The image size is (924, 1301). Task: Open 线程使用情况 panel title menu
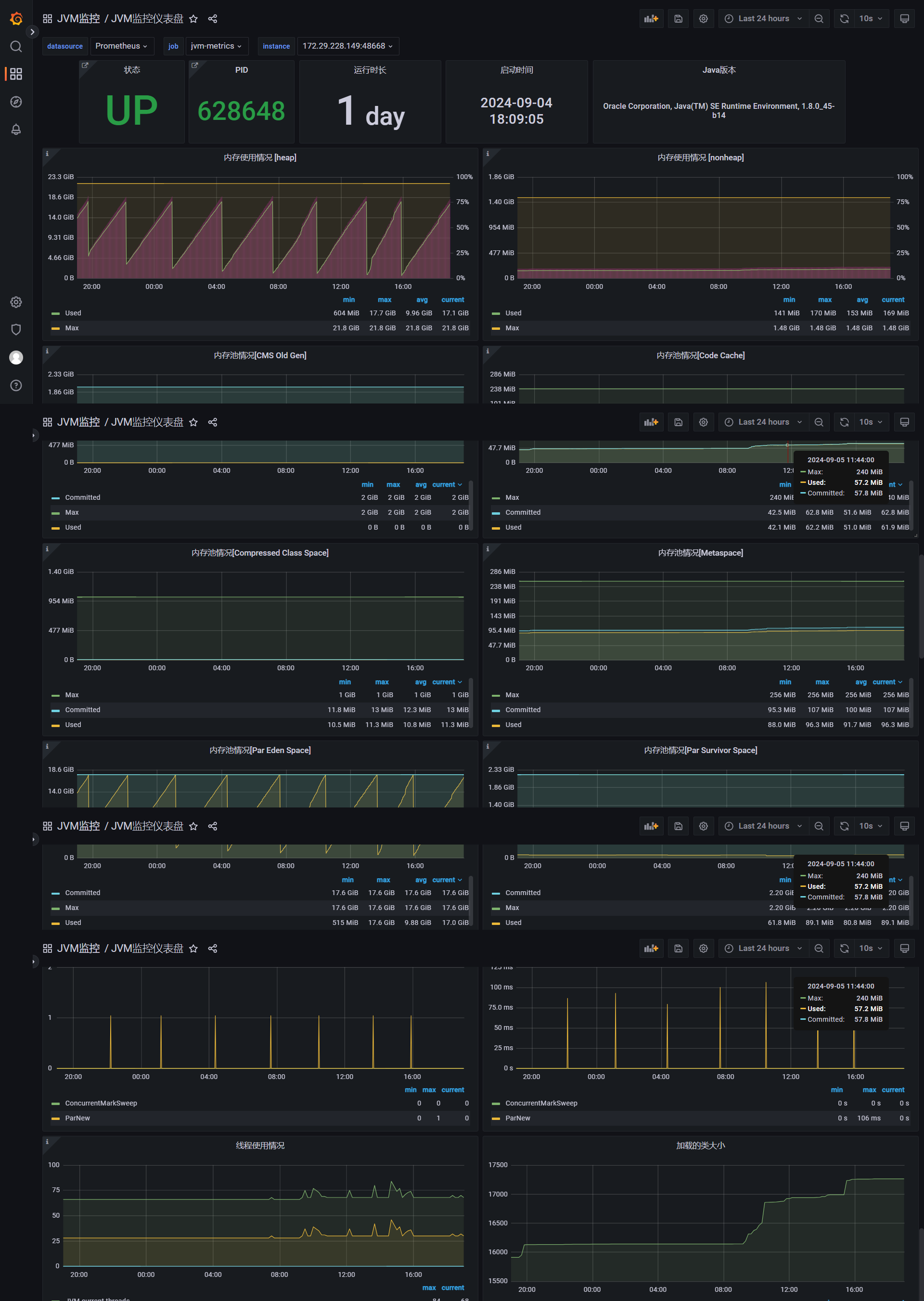tap(260, 1145)
